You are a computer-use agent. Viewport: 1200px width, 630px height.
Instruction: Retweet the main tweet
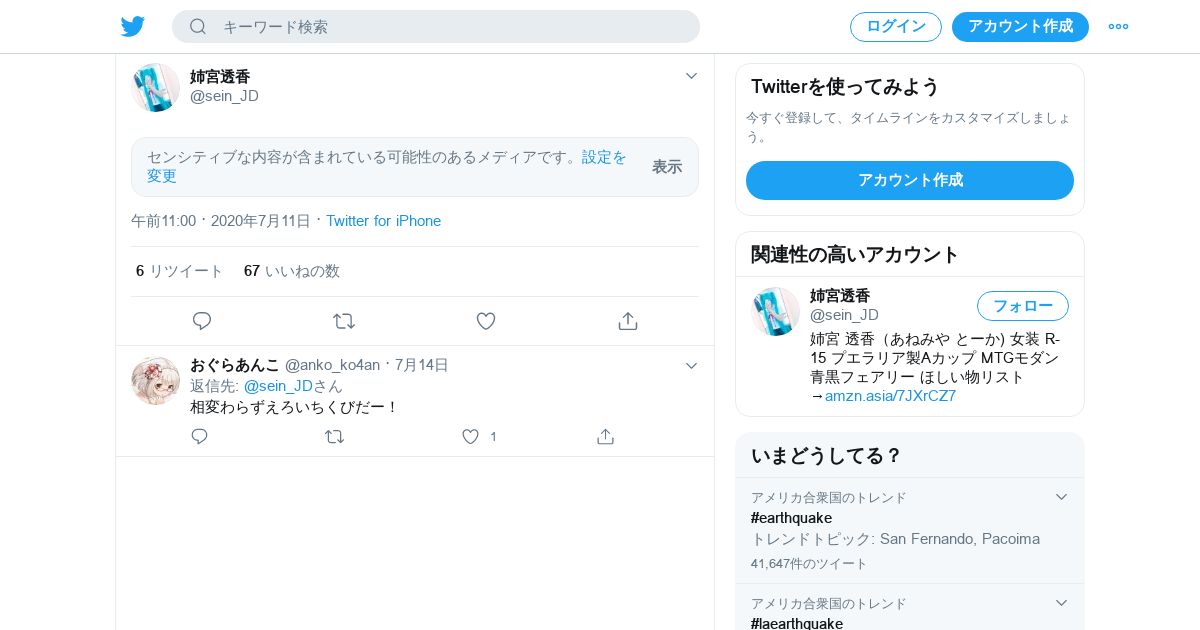tap(344, 321)
